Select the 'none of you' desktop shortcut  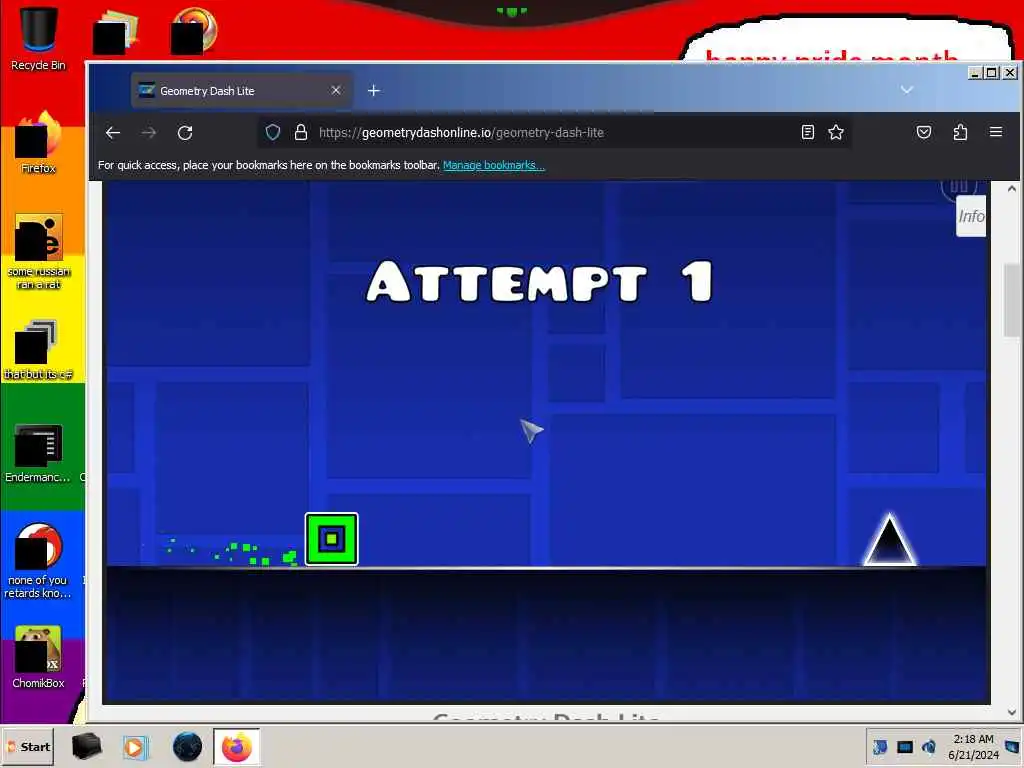click(x=38, y=560)
